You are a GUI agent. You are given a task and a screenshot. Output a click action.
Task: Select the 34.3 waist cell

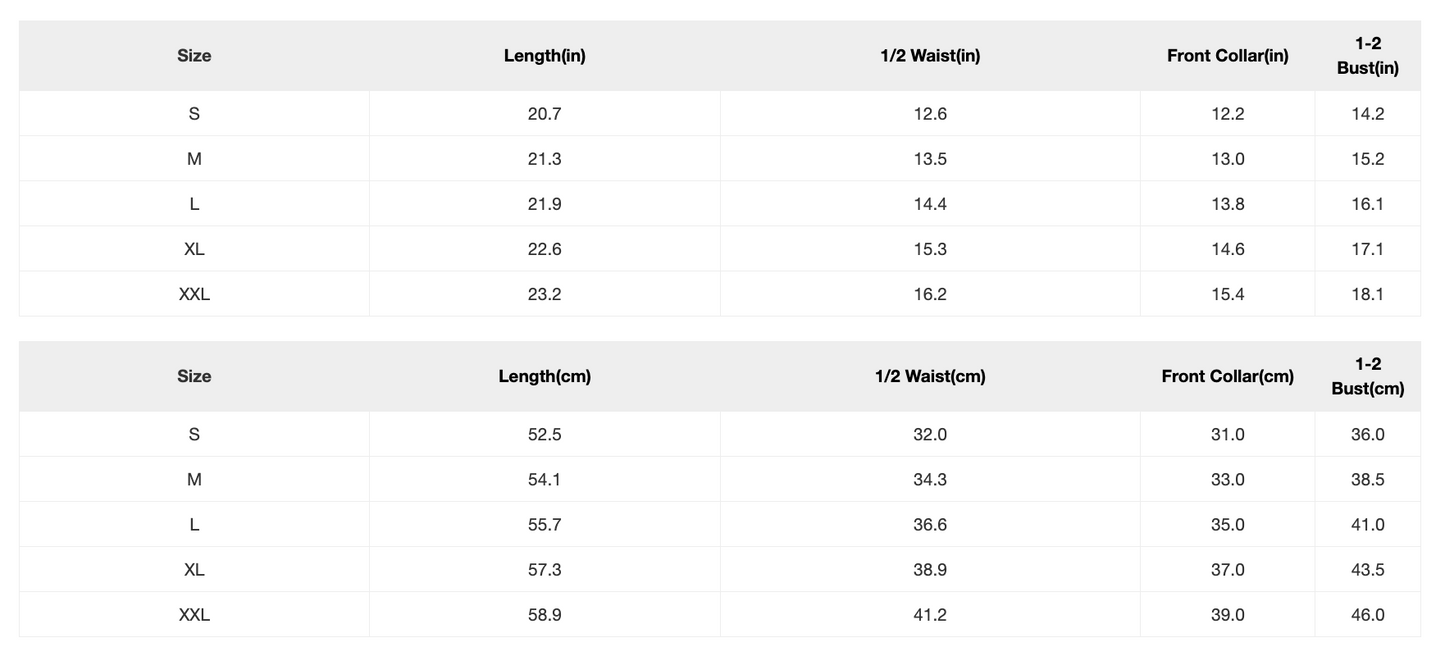pyautogui.click(x=930, y=480)
